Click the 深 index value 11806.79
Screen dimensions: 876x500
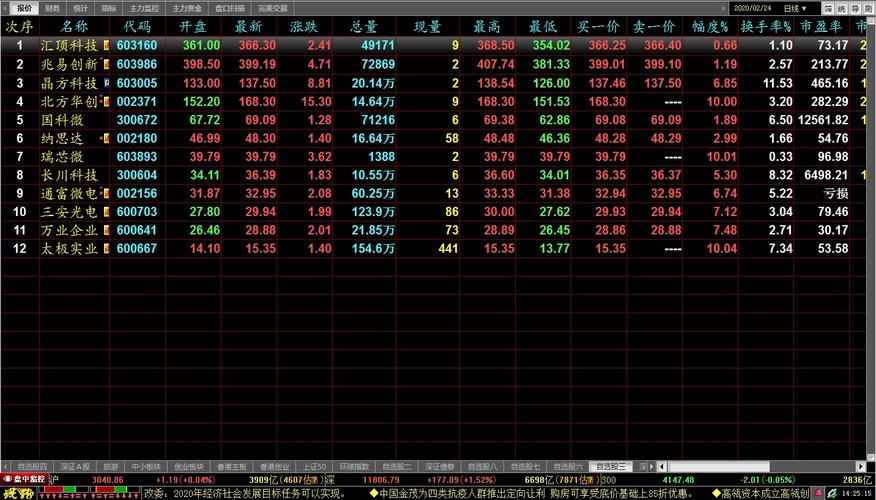click(x=381, y=480)
